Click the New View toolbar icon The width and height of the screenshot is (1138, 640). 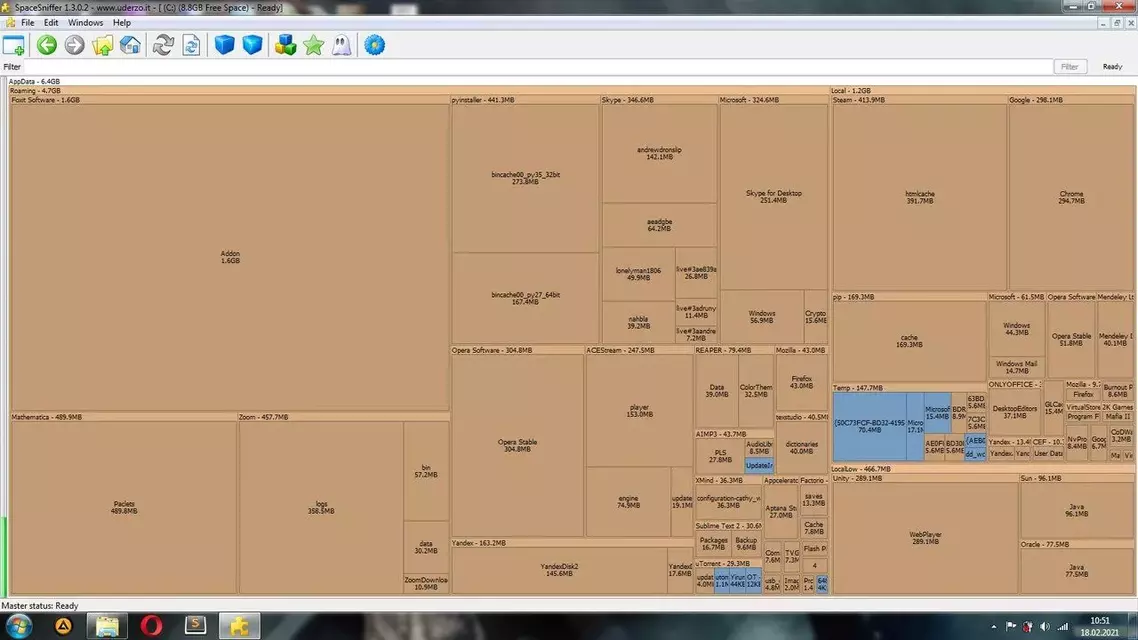pyautogui.click(x=14, y=45)
